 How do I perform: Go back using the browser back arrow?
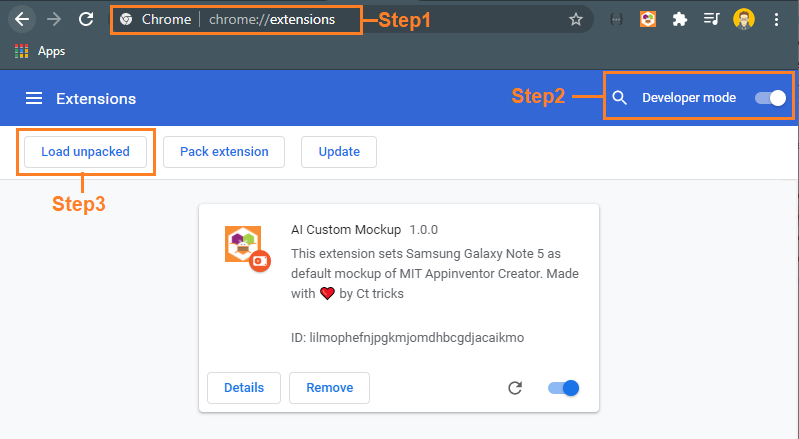click(22, 19)
